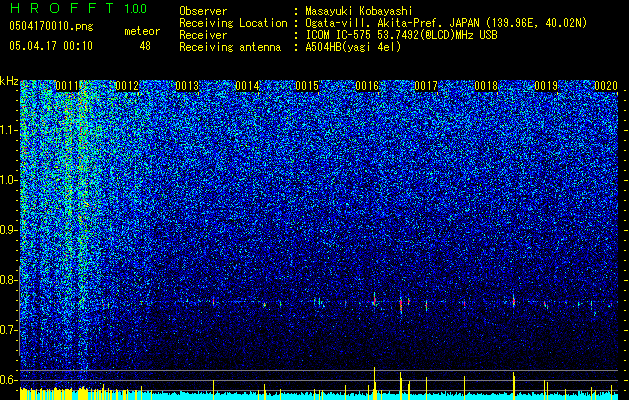Click the 0011 time marker
Image resolution: width=629 pixels, height=400 pixels.
67,86
